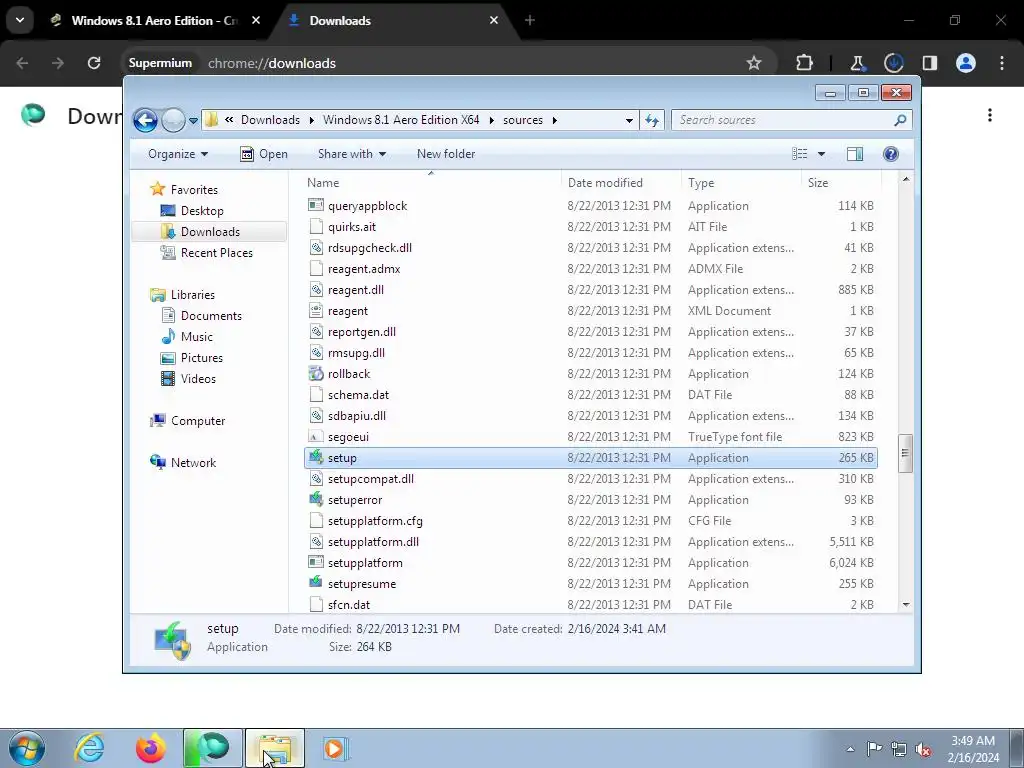This screenshot has height=768, width=1024.
Task: Click the file list scrollbar down arrow
Action: 906,605
